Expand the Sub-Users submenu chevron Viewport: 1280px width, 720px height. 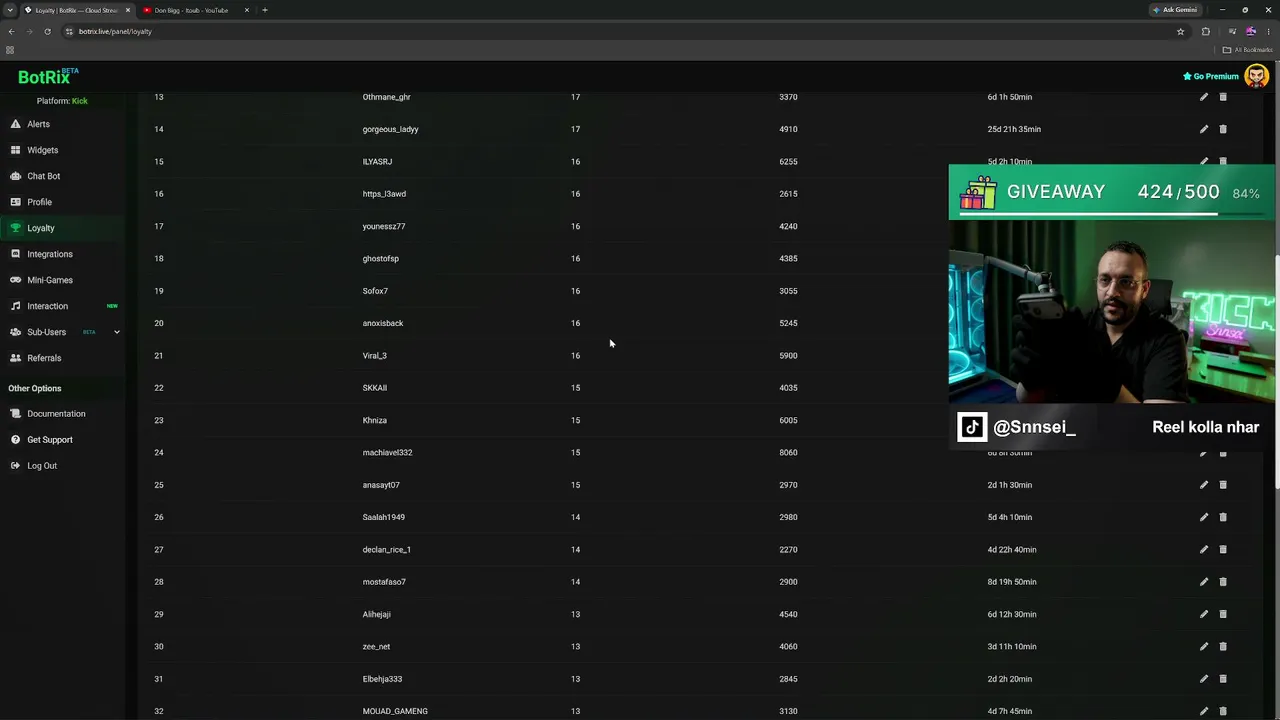(x=116, y=332)
